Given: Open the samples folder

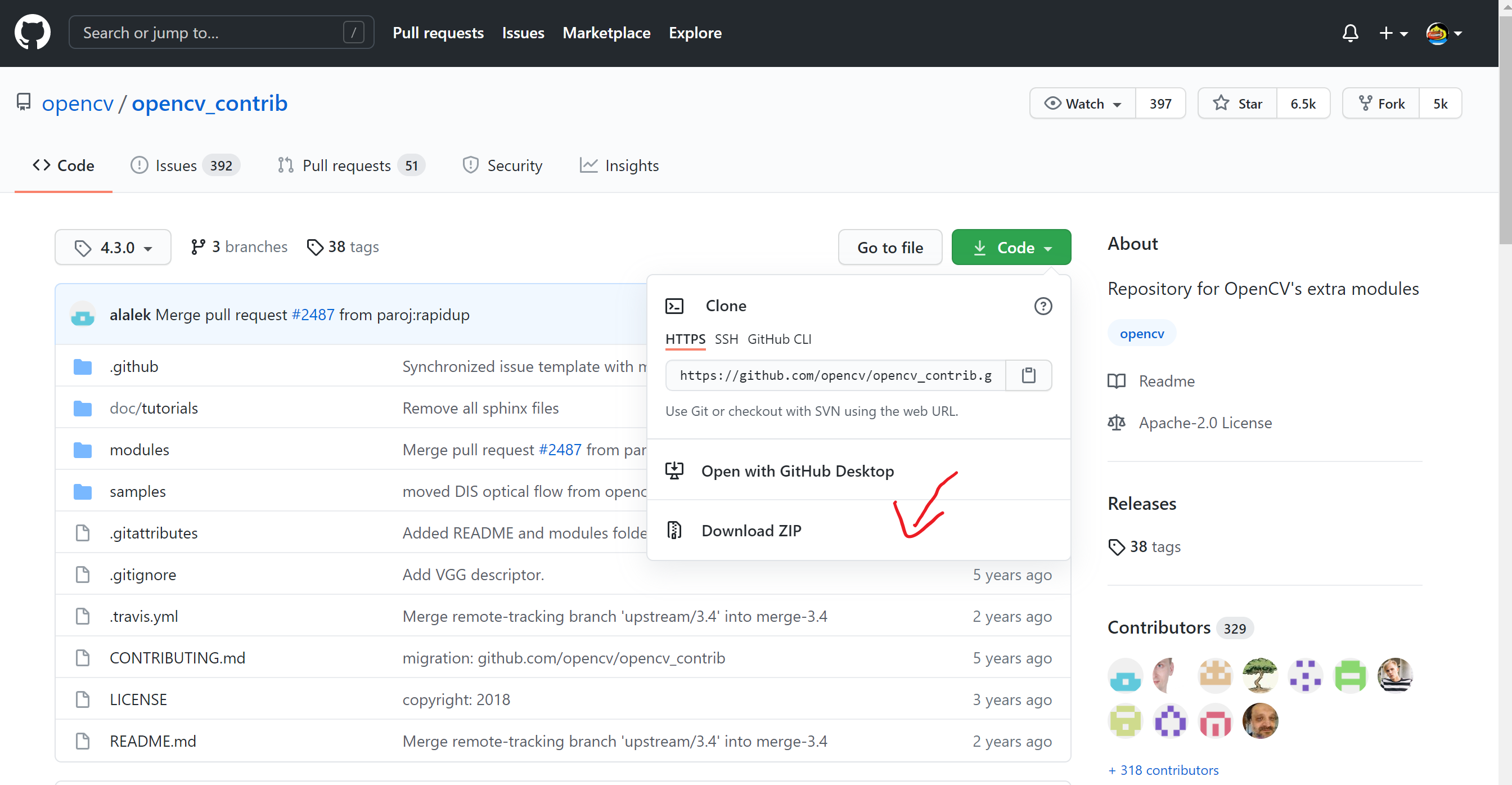Looking at the screenshot, I should pyautogui.click(x=137, y=492).
